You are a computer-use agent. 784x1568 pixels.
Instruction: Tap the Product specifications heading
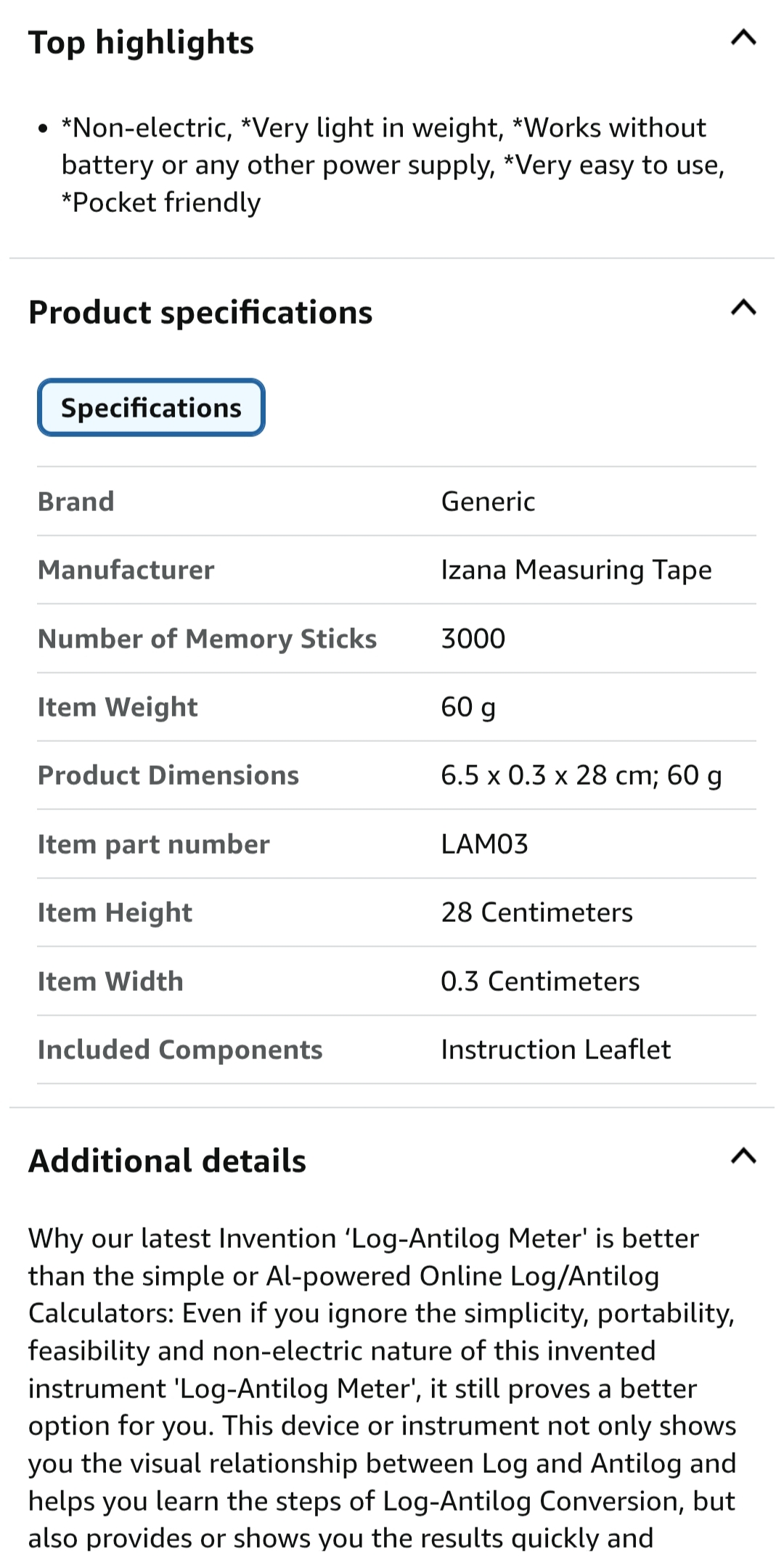click(x=200, y=313)
